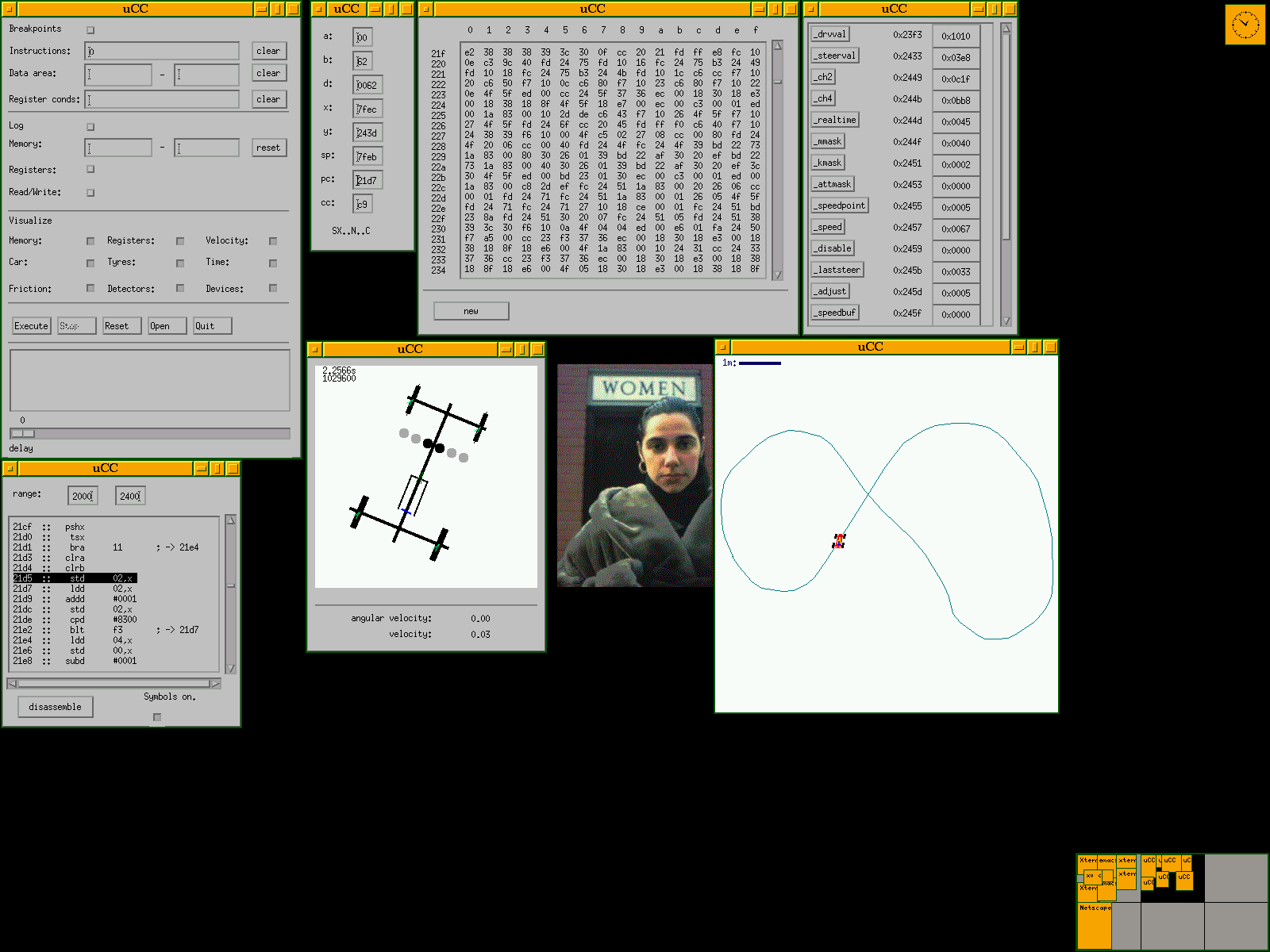The width and height of the screenshot is (1270, 952).
Task: Click the scroll-down arrow in the memory dump window
Action: pyautogui.click(x=777, y=275)
